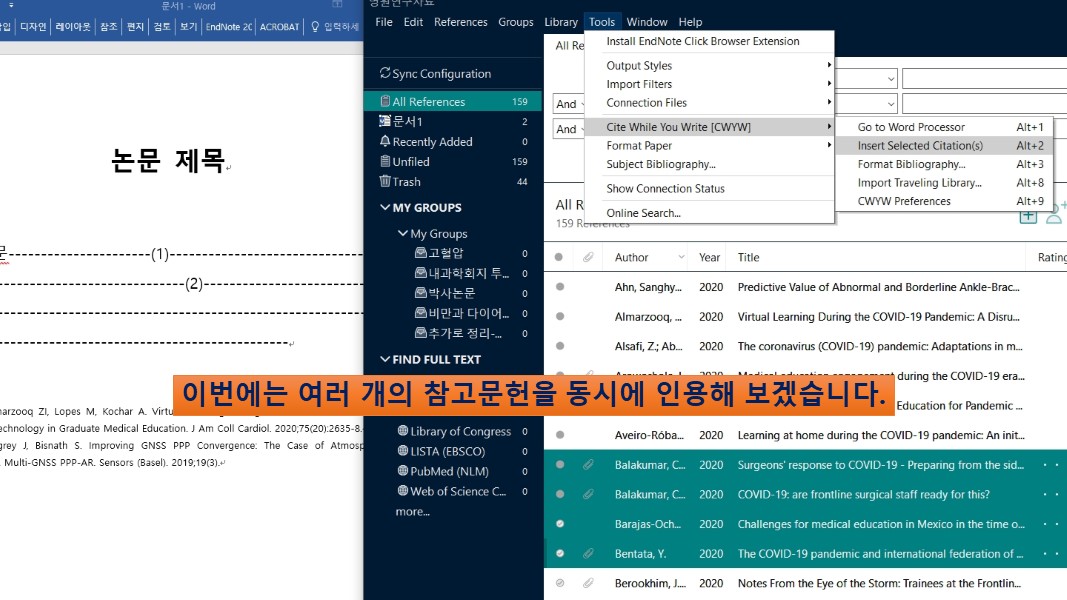Click the paperclip on Bentata row
Viewport: 1067px width, 600px height.
[588, 554]
